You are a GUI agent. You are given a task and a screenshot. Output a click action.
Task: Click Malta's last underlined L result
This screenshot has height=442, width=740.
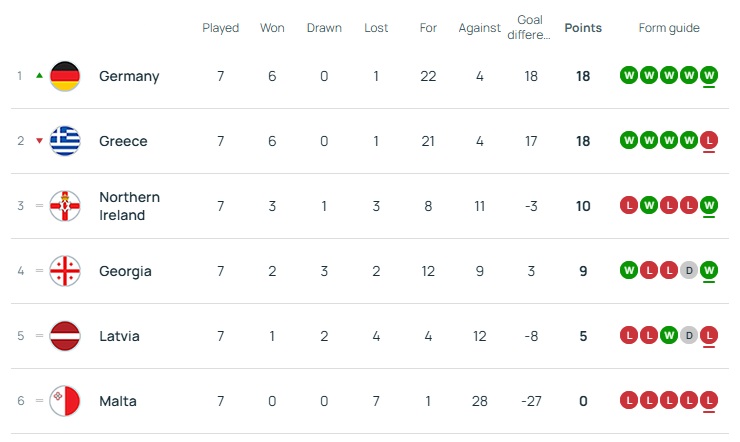coord(709,401)
